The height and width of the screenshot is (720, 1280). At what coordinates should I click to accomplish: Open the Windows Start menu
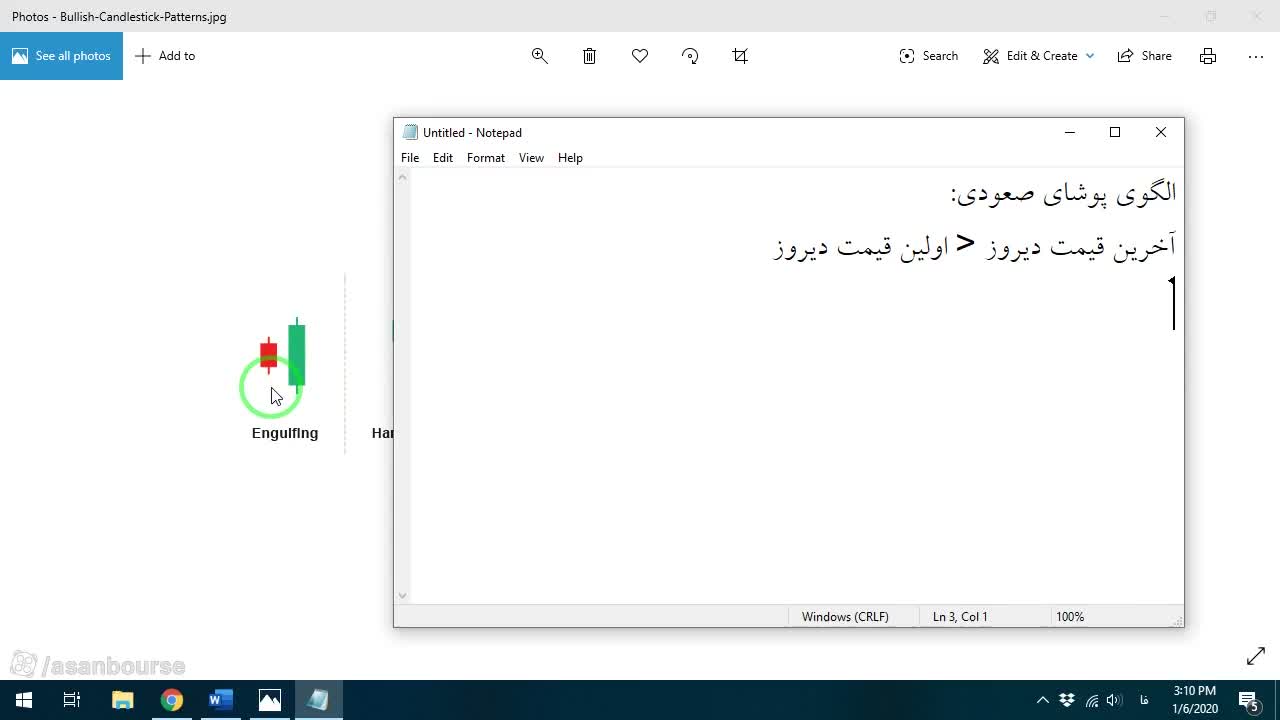click(24, 700)
